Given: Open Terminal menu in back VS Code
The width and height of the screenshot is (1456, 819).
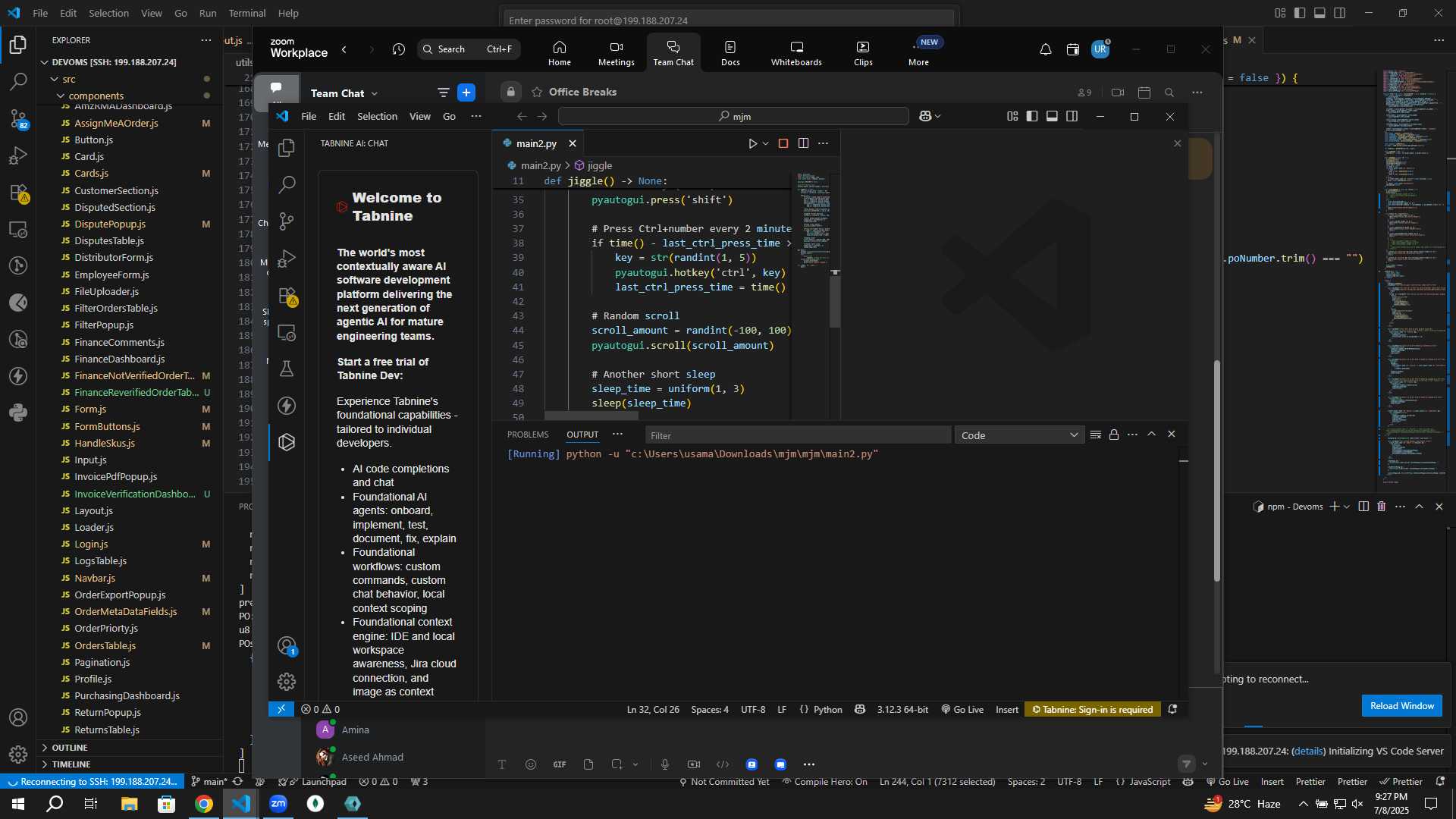Looking at the screenshot, I should (247, 13).
